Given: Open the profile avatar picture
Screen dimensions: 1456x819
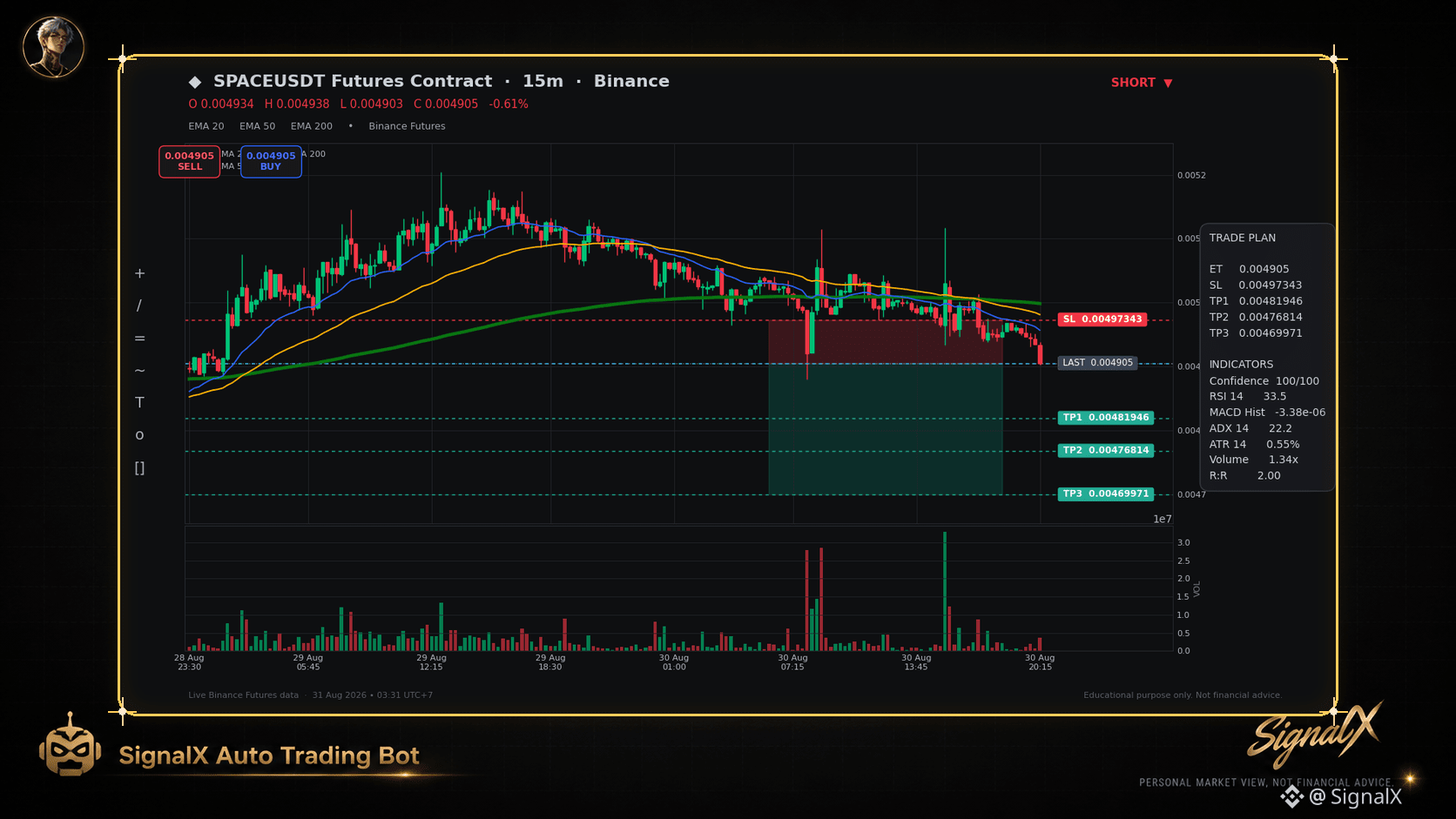Looking at the screenshot, I should [53, 47].
